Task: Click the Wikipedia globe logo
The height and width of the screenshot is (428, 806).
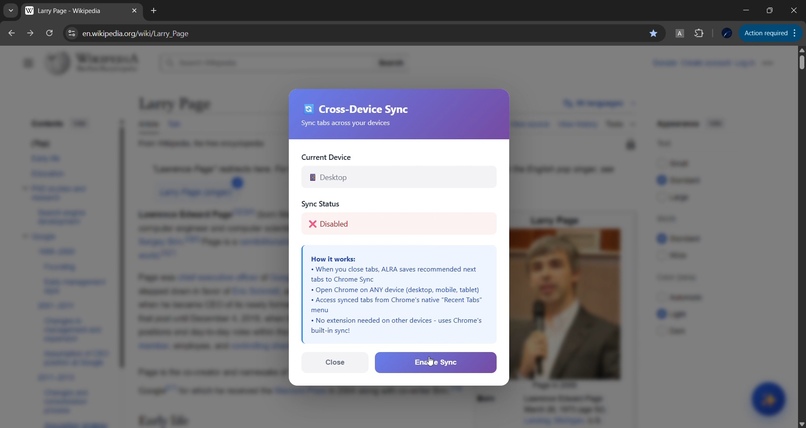Action: coord(58,63)
